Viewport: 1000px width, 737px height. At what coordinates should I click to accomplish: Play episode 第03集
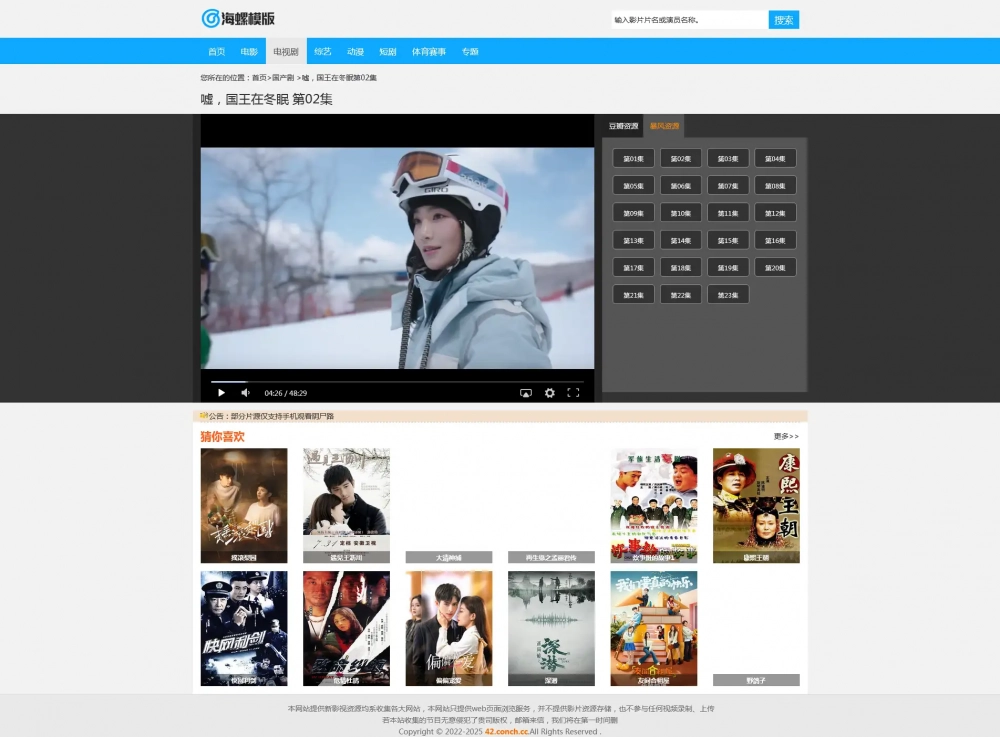point(728,159)
